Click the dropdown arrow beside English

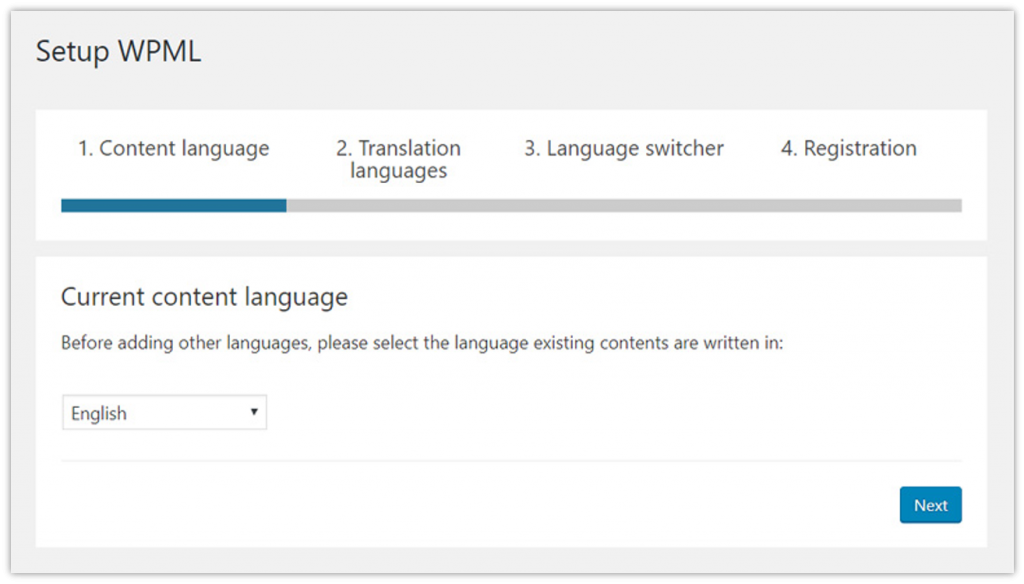[255, 412]
